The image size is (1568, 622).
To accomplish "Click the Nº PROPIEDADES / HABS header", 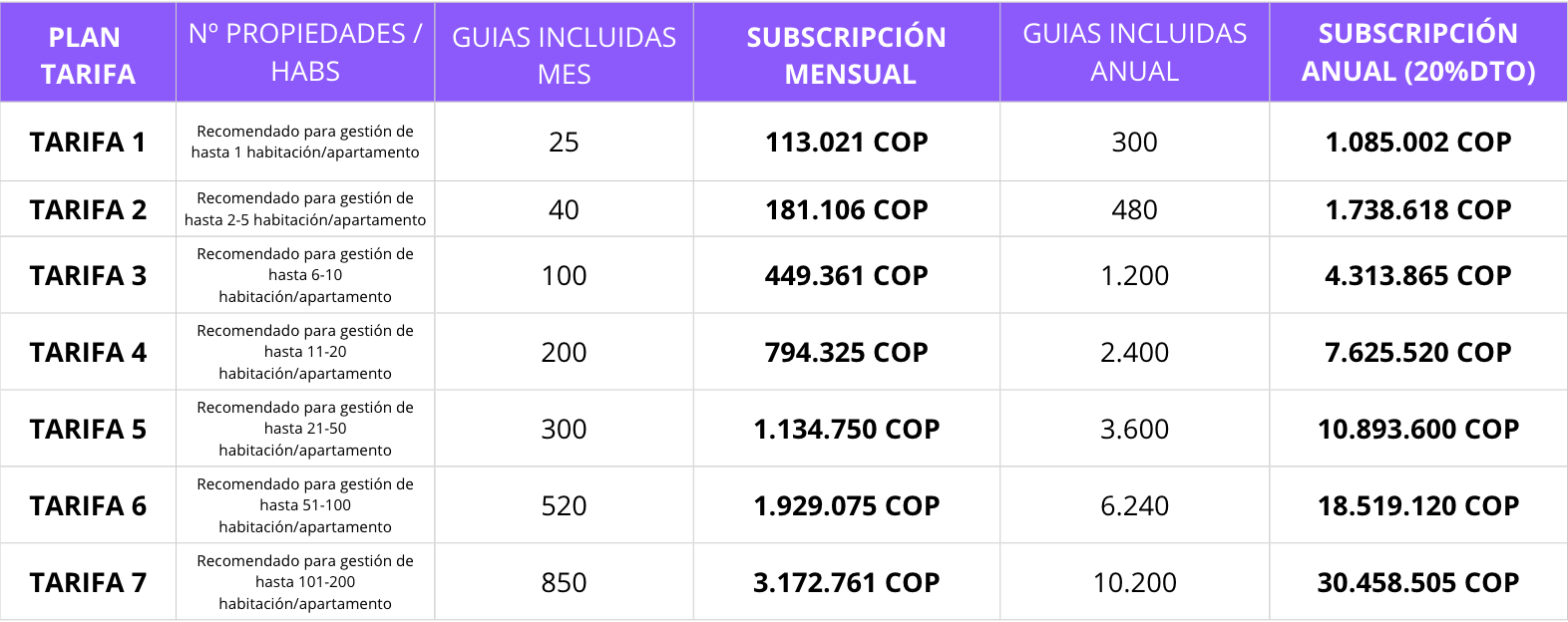I will (x=305, y=53).
